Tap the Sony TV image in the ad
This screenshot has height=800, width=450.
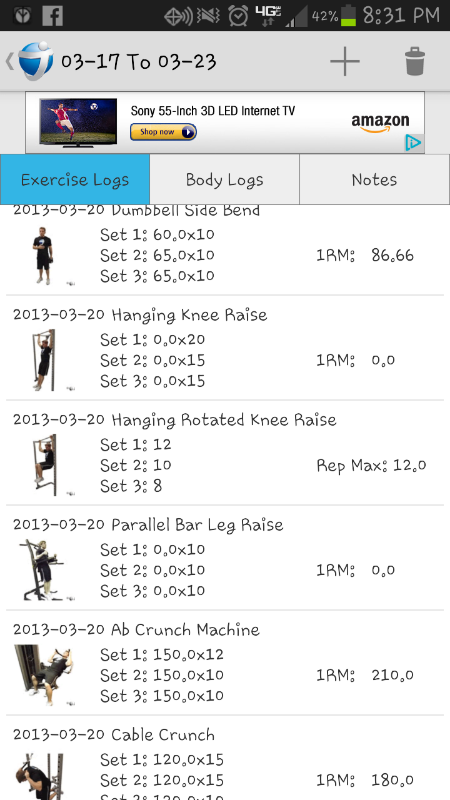click(x=78, y=122)
